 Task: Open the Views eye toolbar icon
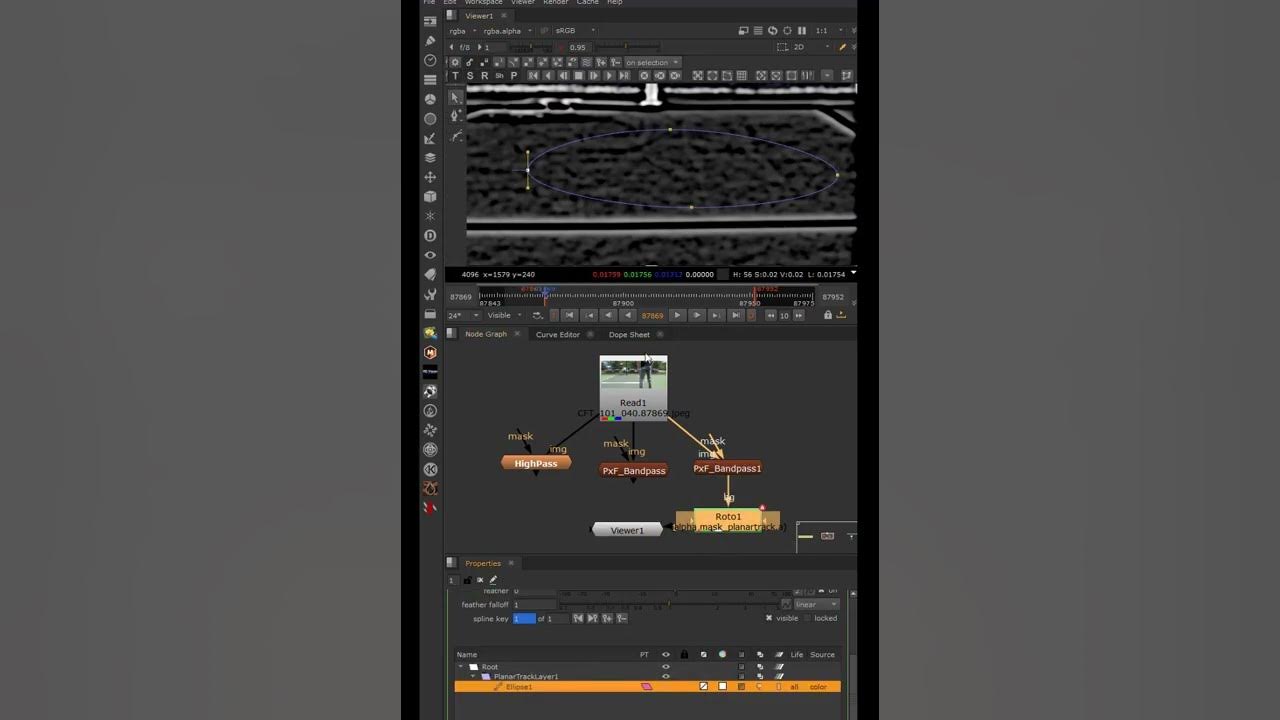point(430,255)
